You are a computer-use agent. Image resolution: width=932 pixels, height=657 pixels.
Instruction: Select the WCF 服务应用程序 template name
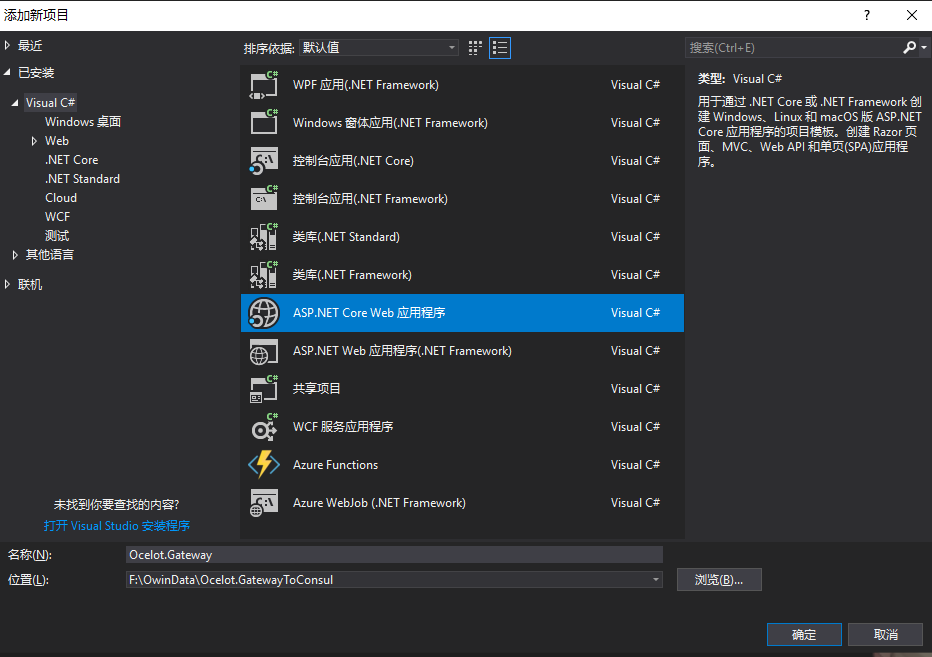tap(343, 427)
